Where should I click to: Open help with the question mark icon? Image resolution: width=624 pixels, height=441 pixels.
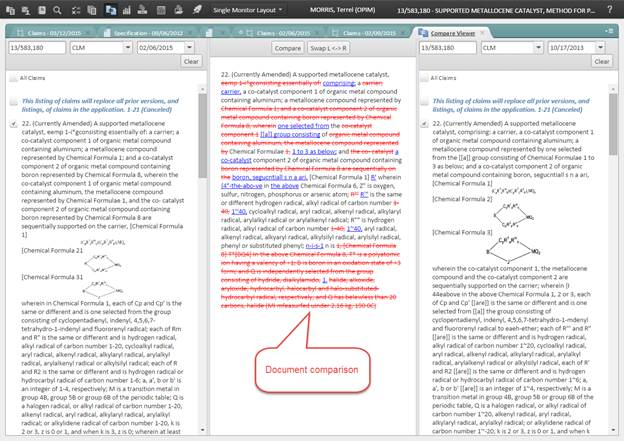click(610, 9)
